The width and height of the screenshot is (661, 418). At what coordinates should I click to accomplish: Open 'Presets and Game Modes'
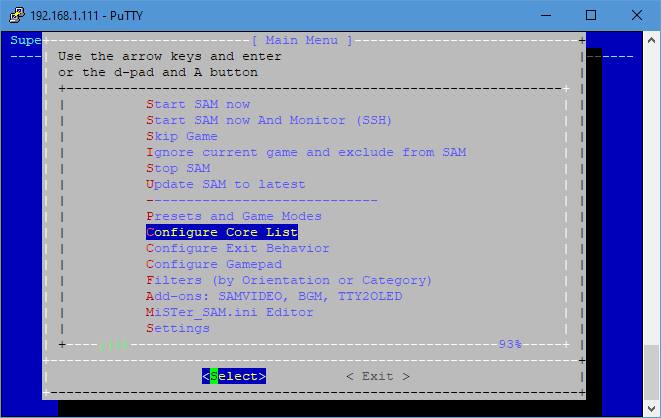234,216
